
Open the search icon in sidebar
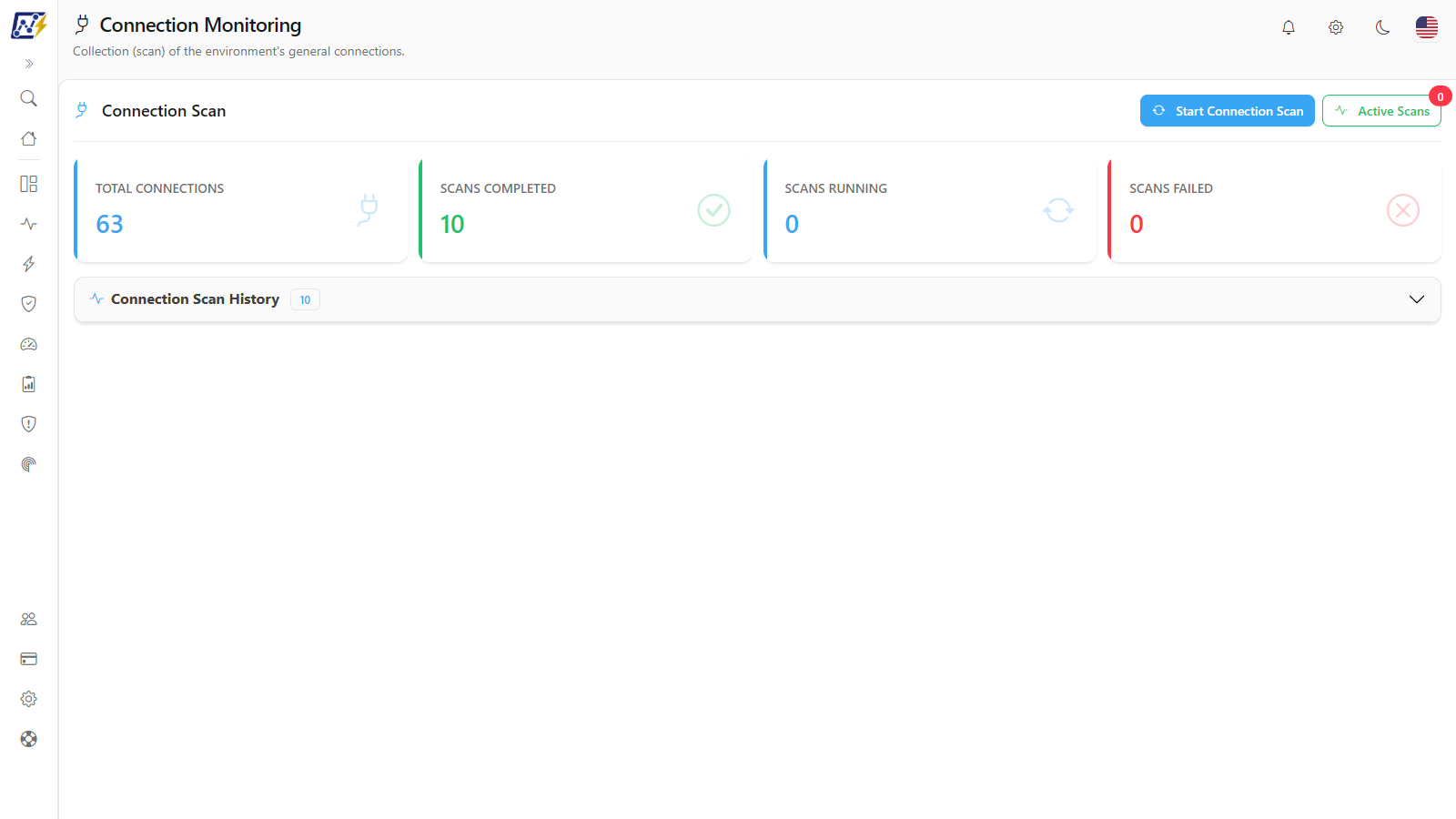[x=29, y=98]
